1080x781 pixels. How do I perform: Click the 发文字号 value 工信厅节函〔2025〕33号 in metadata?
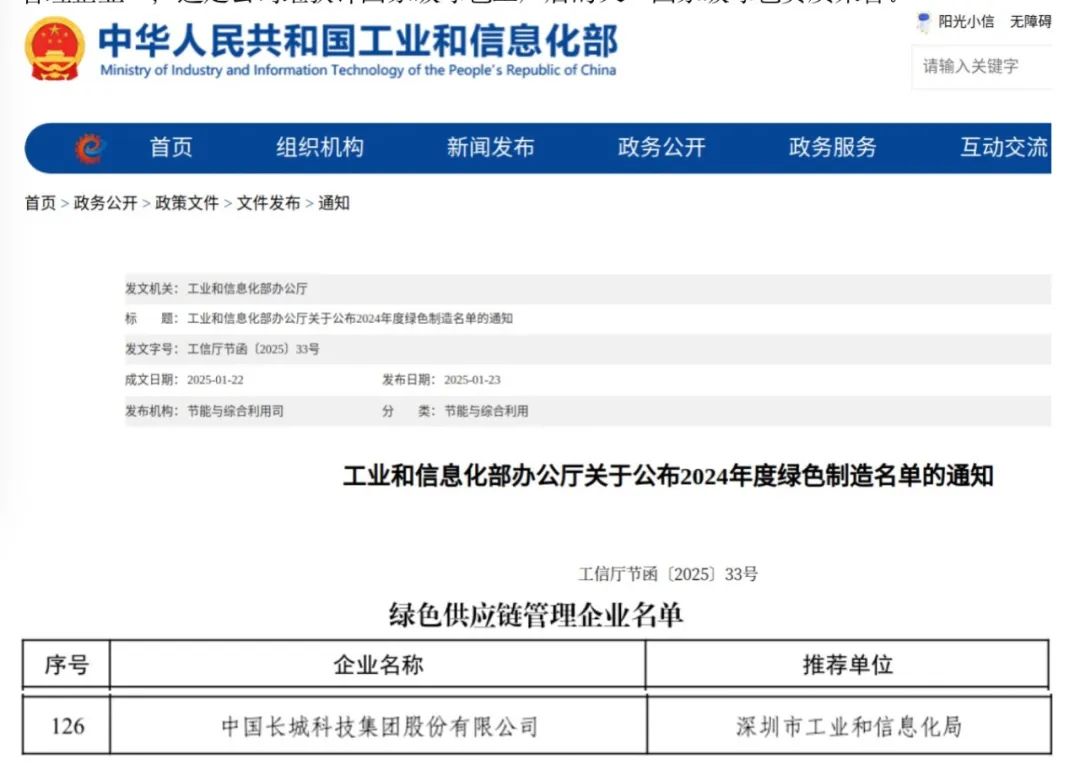(253, 349)
